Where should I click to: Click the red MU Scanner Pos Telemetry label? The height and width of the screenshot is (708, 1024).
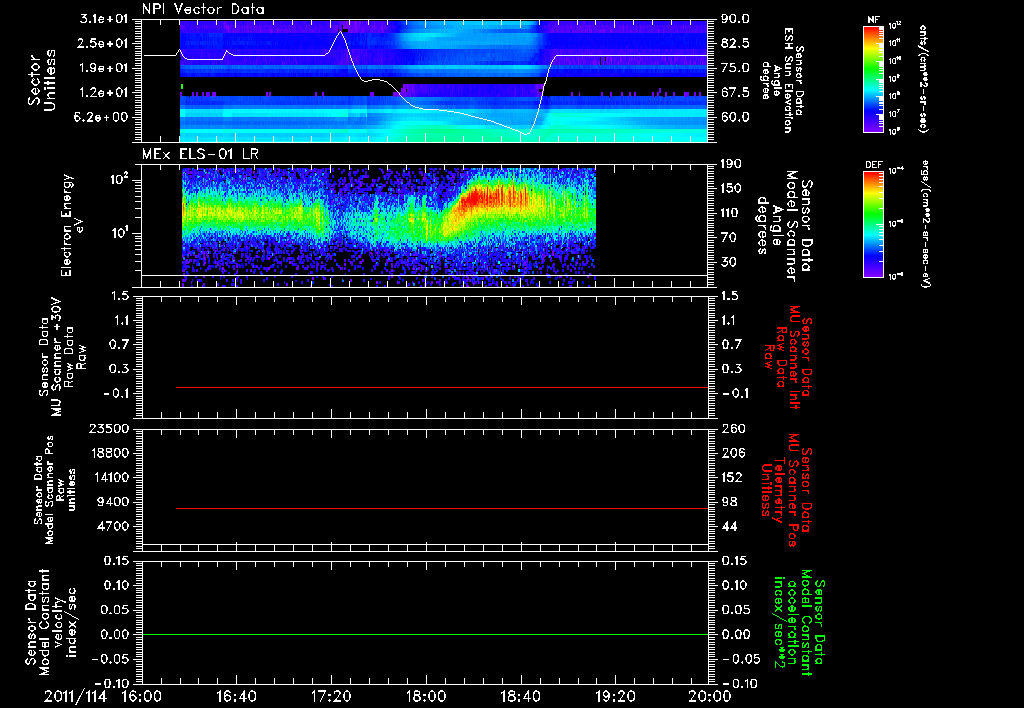point(786,489)
